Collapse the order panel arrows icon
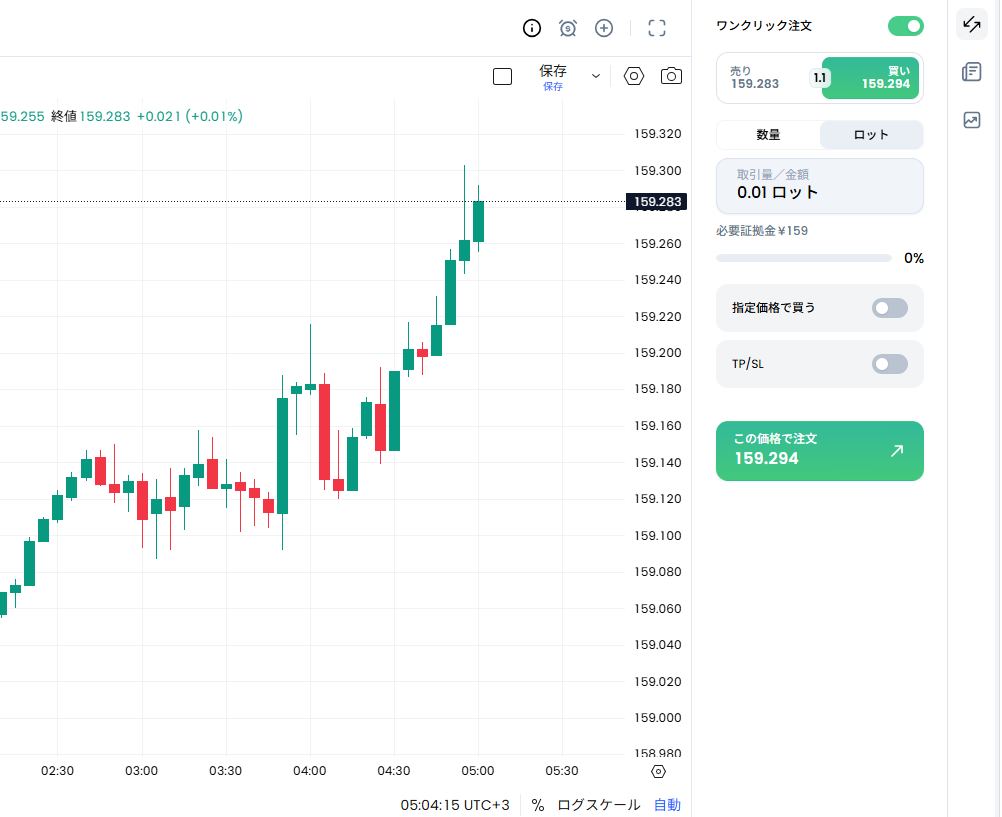 971,25
